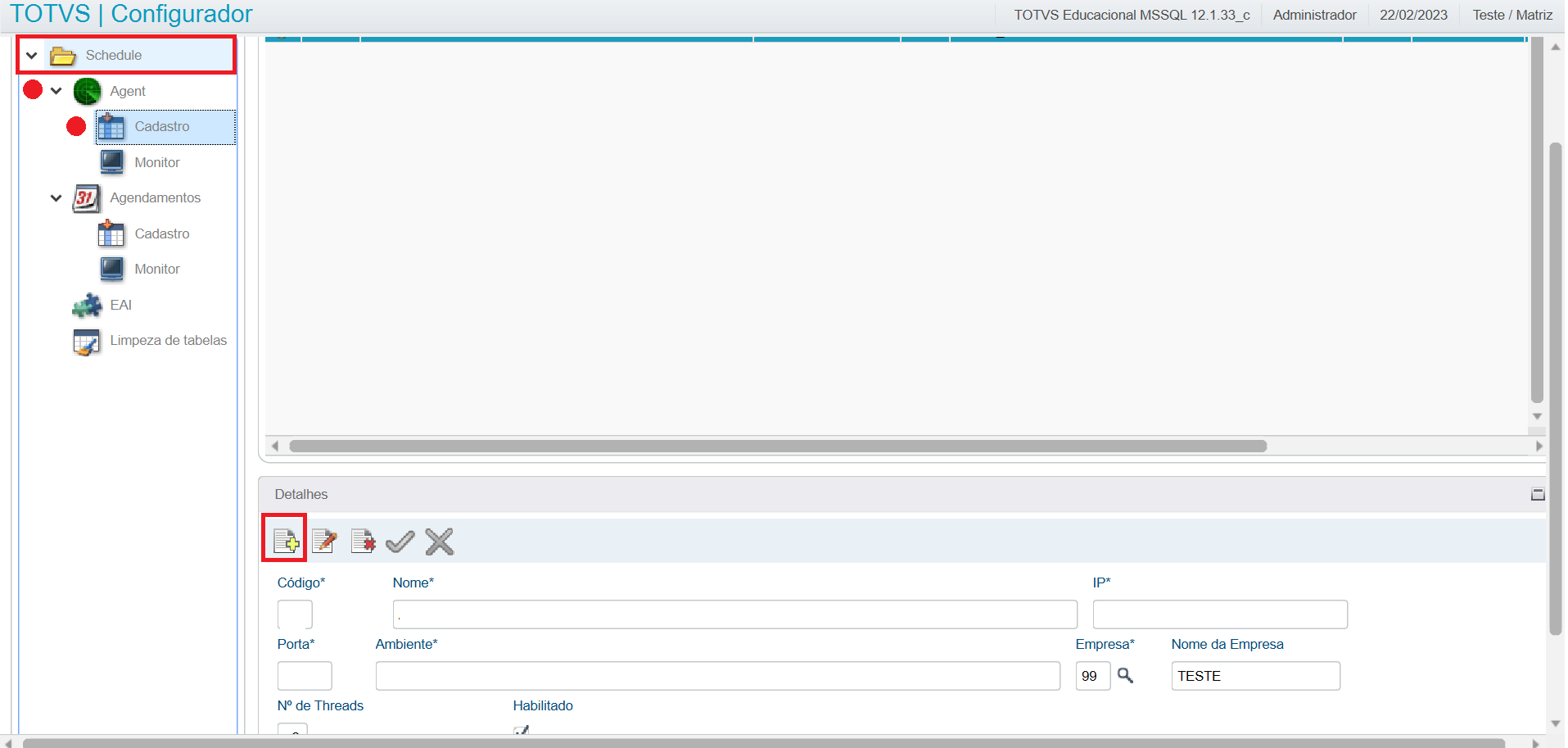Click the Cadastro calendar icon under Agent
Image resolution: width=1568 pixels, height=748 pixels.
pyautogui.click(x=111, y=127)
